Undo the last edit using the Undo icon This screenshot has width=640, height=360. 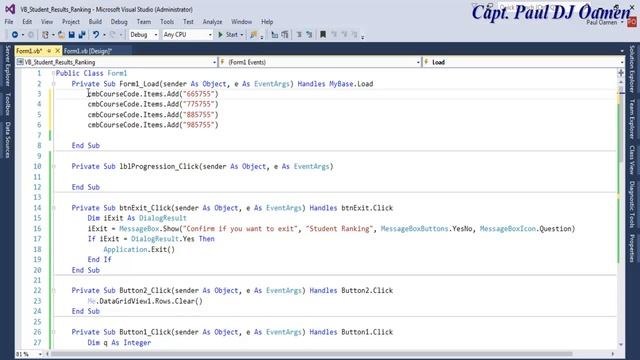96,35
